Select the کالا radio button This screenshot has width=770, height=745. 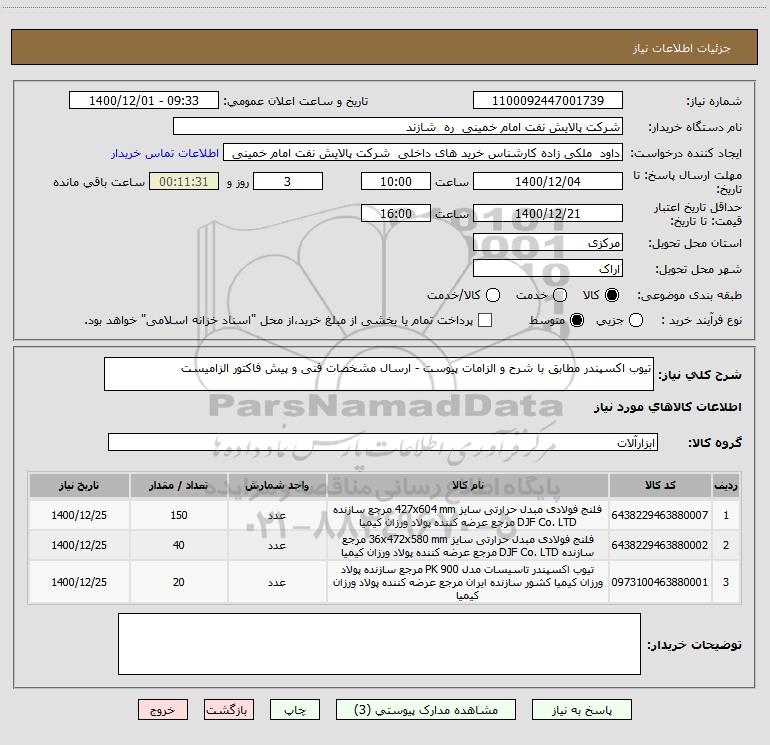click(x=612, y=295)
